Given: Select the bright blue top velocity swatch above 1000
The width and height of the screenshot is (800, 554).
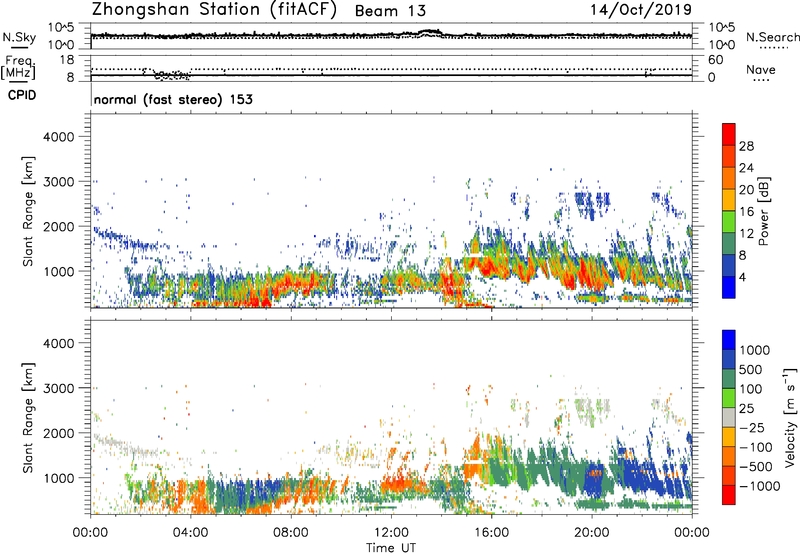Looking at the screenshot, I should tap(729, 340).
